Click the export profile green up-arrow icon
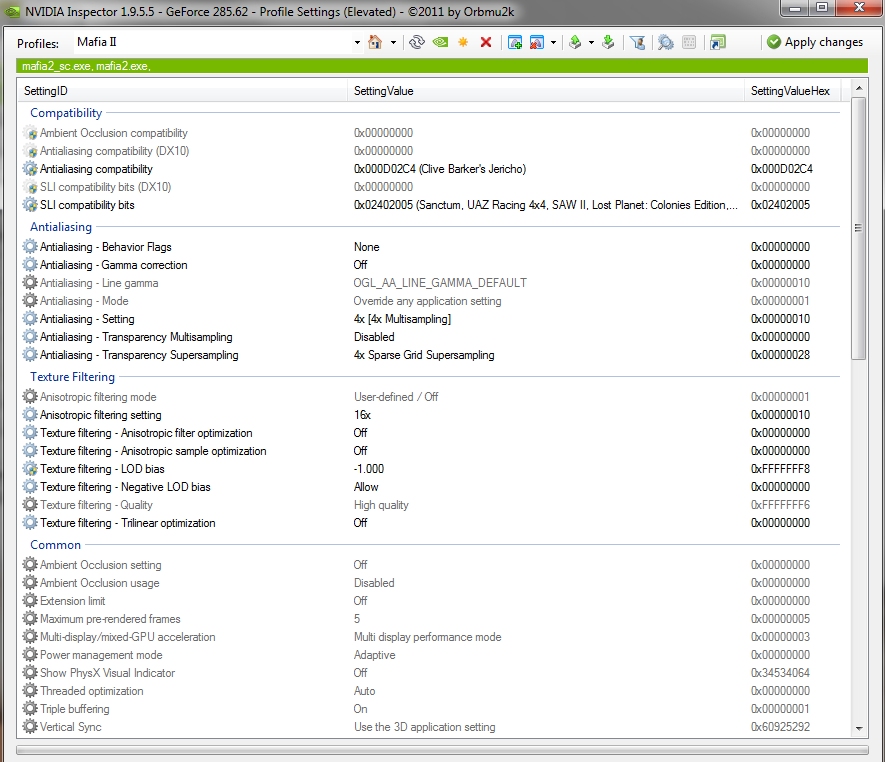The width and height of the screenshot is (885, 762). coord(575,42)
